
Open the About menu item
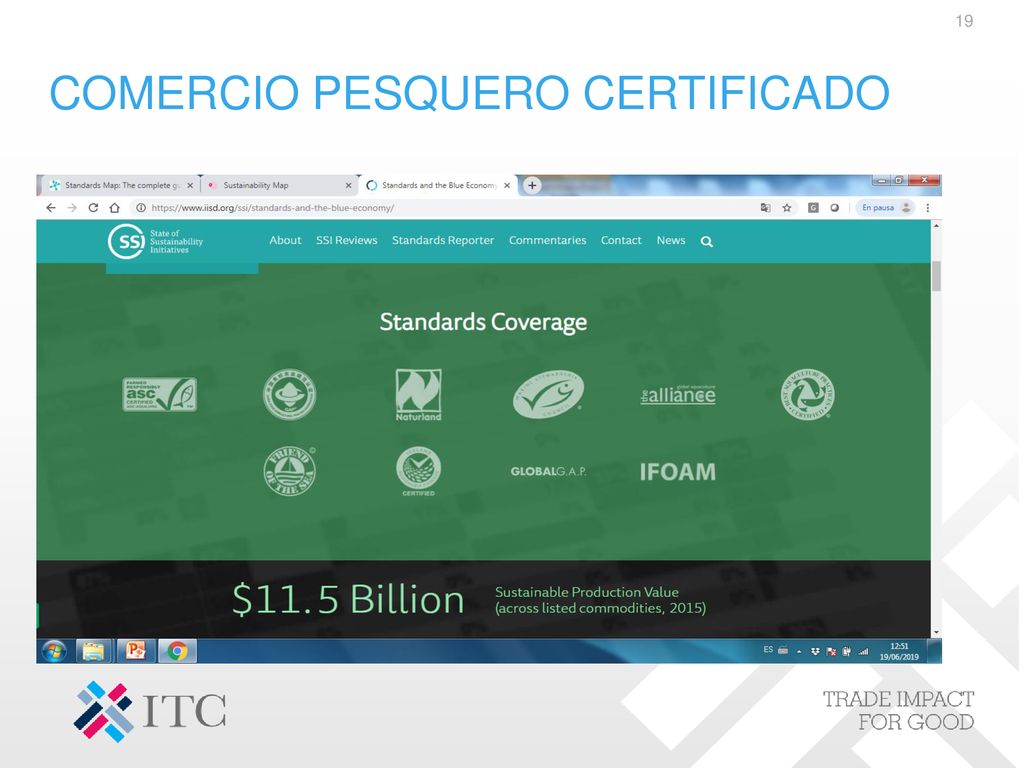(285, 240)
